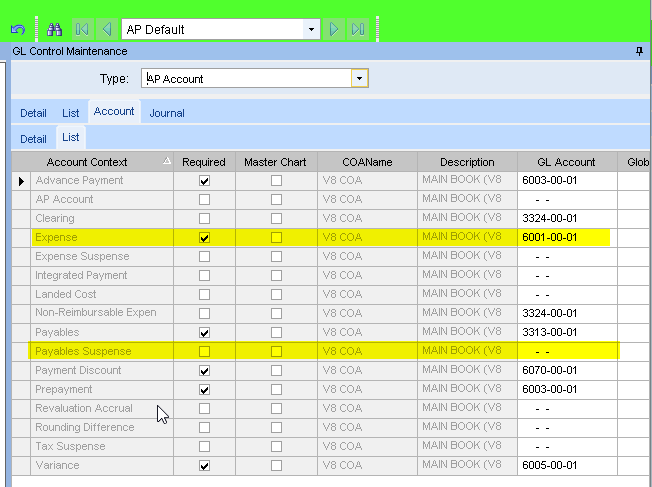Click the Expense Suspense context cell
The width and height of the screenshot is (652, 487).
click(102, 257)
